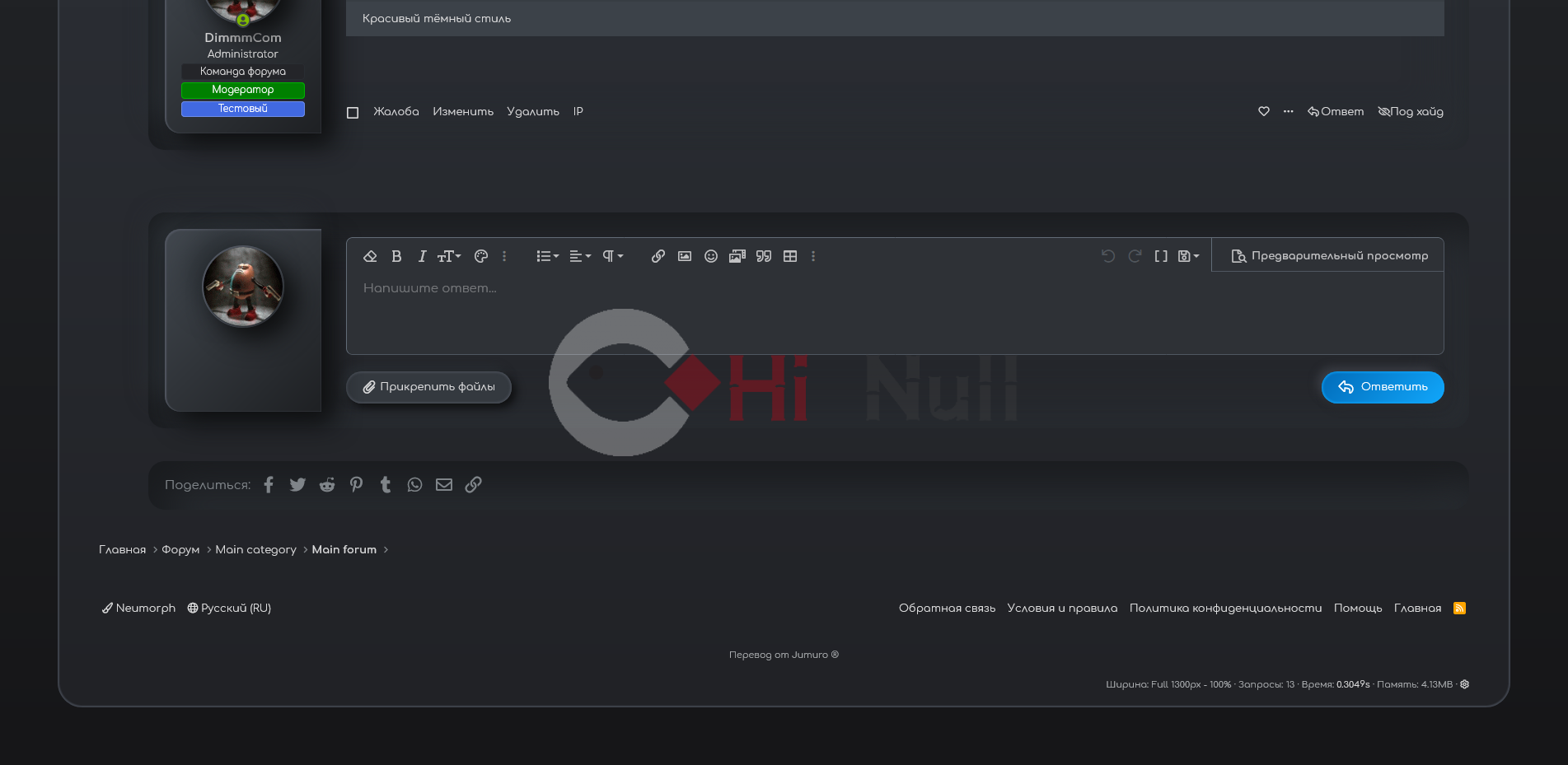Open the Neumorph style chooser
1568x765 pixels.
tap(138, 609)
